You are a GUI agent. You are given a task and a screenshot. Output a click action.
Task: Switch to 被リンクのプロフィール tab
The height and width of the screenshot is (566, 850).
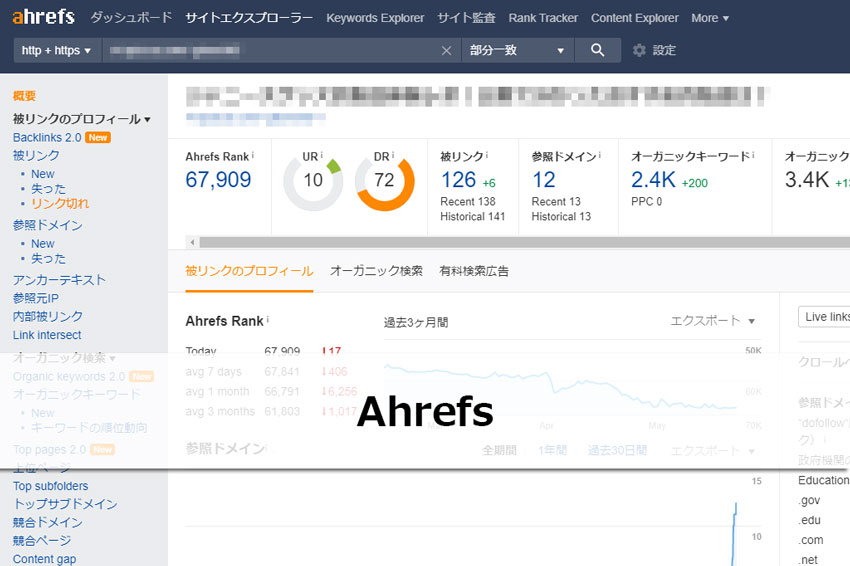249,271
